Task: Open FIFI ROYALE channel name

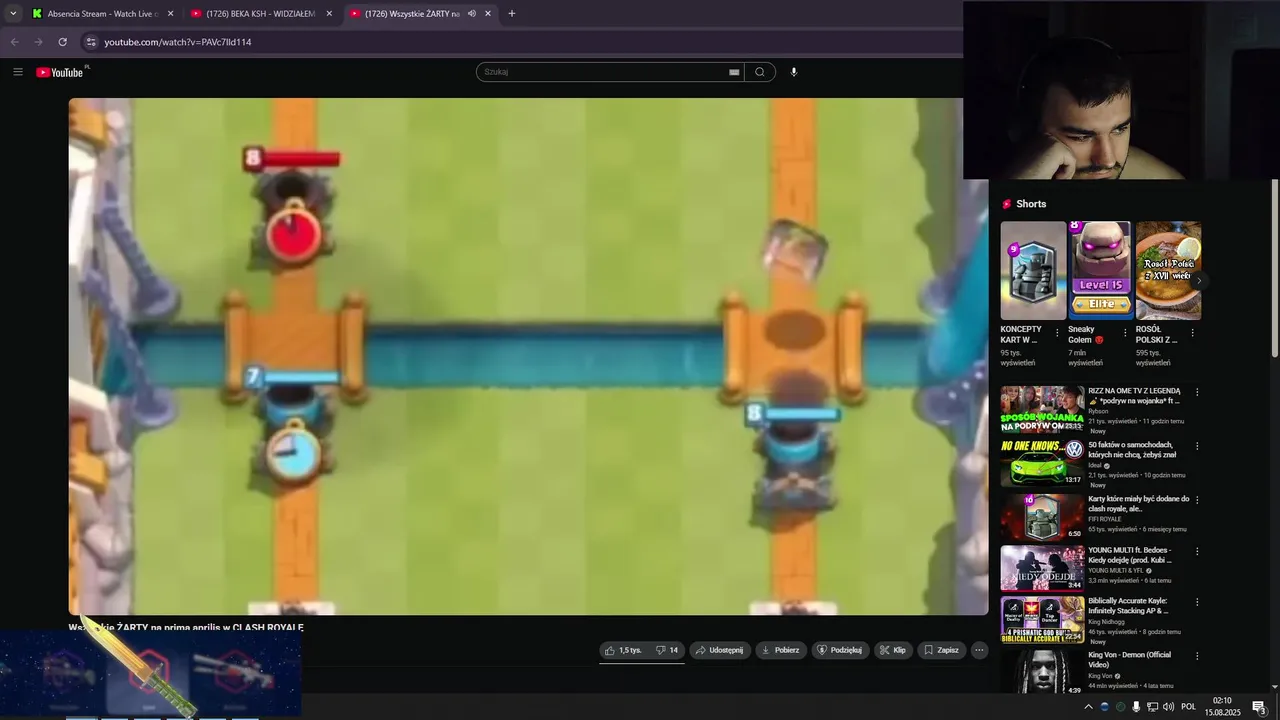Action: 1105,519
